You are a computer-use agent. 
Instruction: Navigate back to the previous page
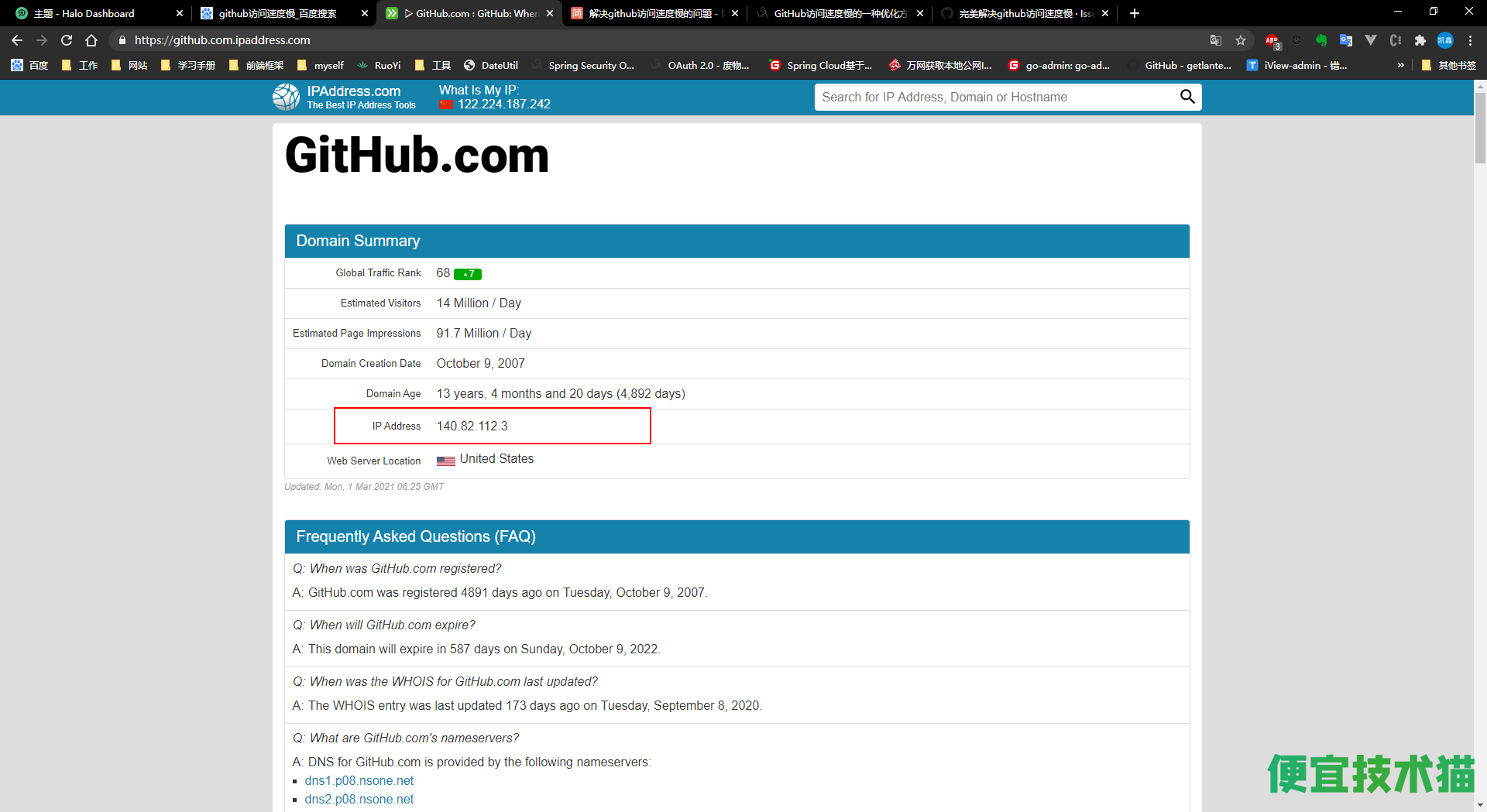pyautogui.click(x=16, y=40)
